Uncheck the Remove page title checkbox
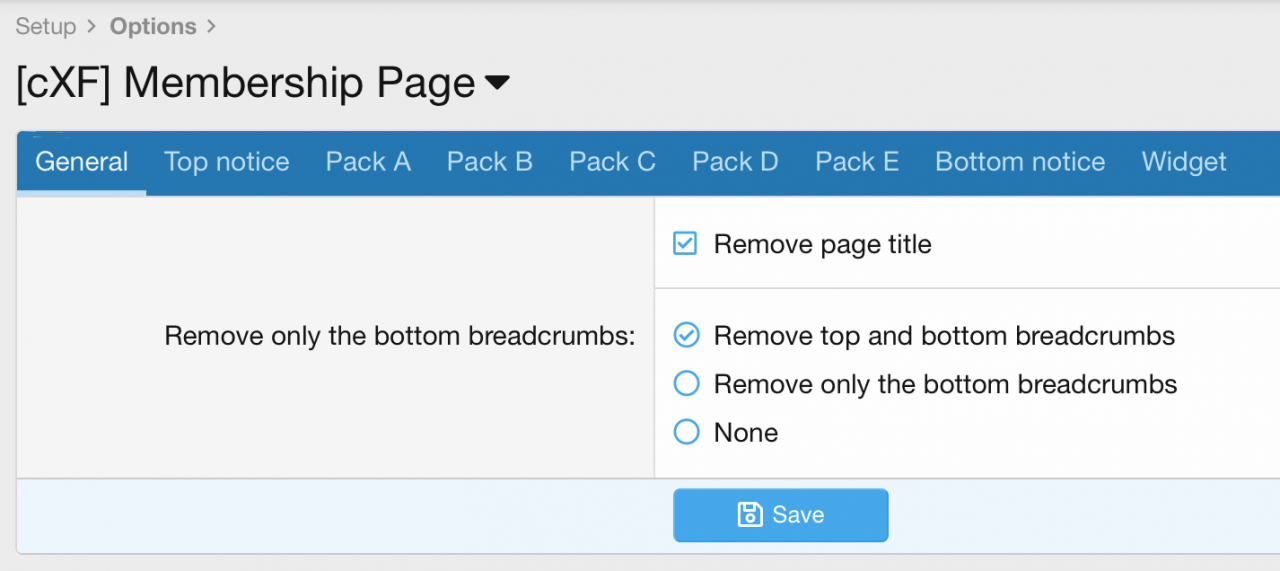This screenshot has width=1280, height=571. tap(685, 244)
